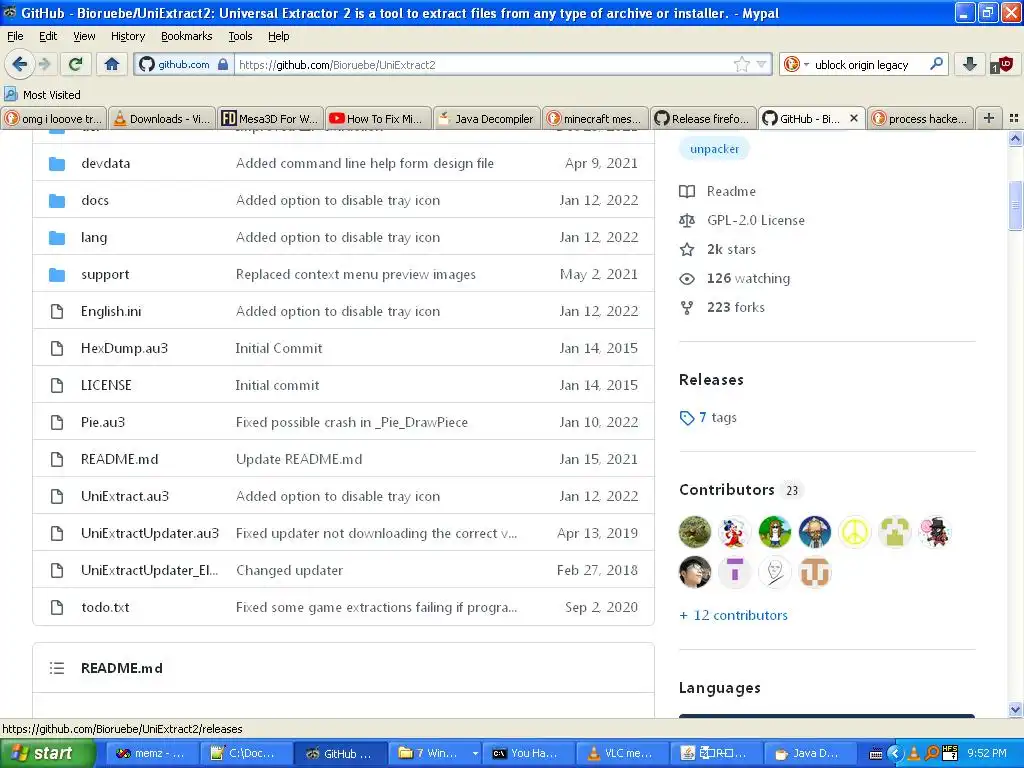Image resolution: width=1024 pixels, height=768 pixels.
Task: Bookmark this page with the star icon
Action: [x=741, y=64]
